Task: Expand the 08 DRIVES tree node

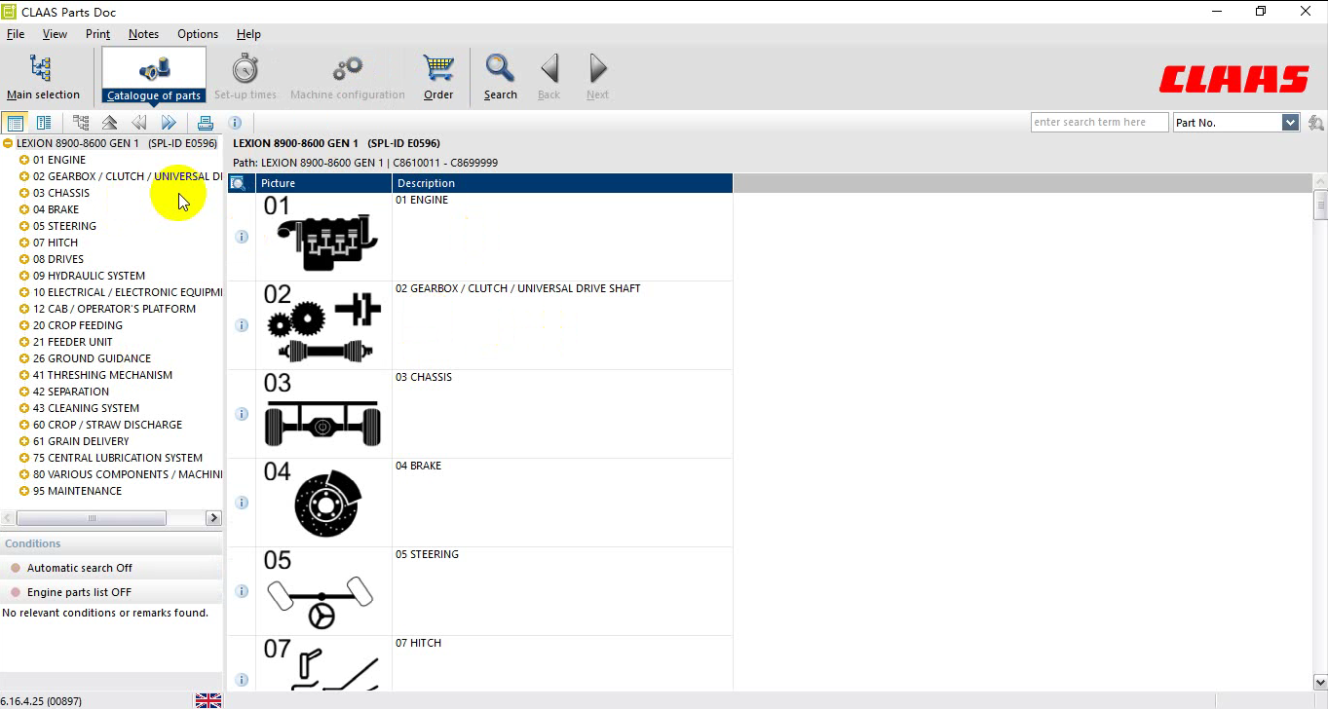Action: click(24, 259)
